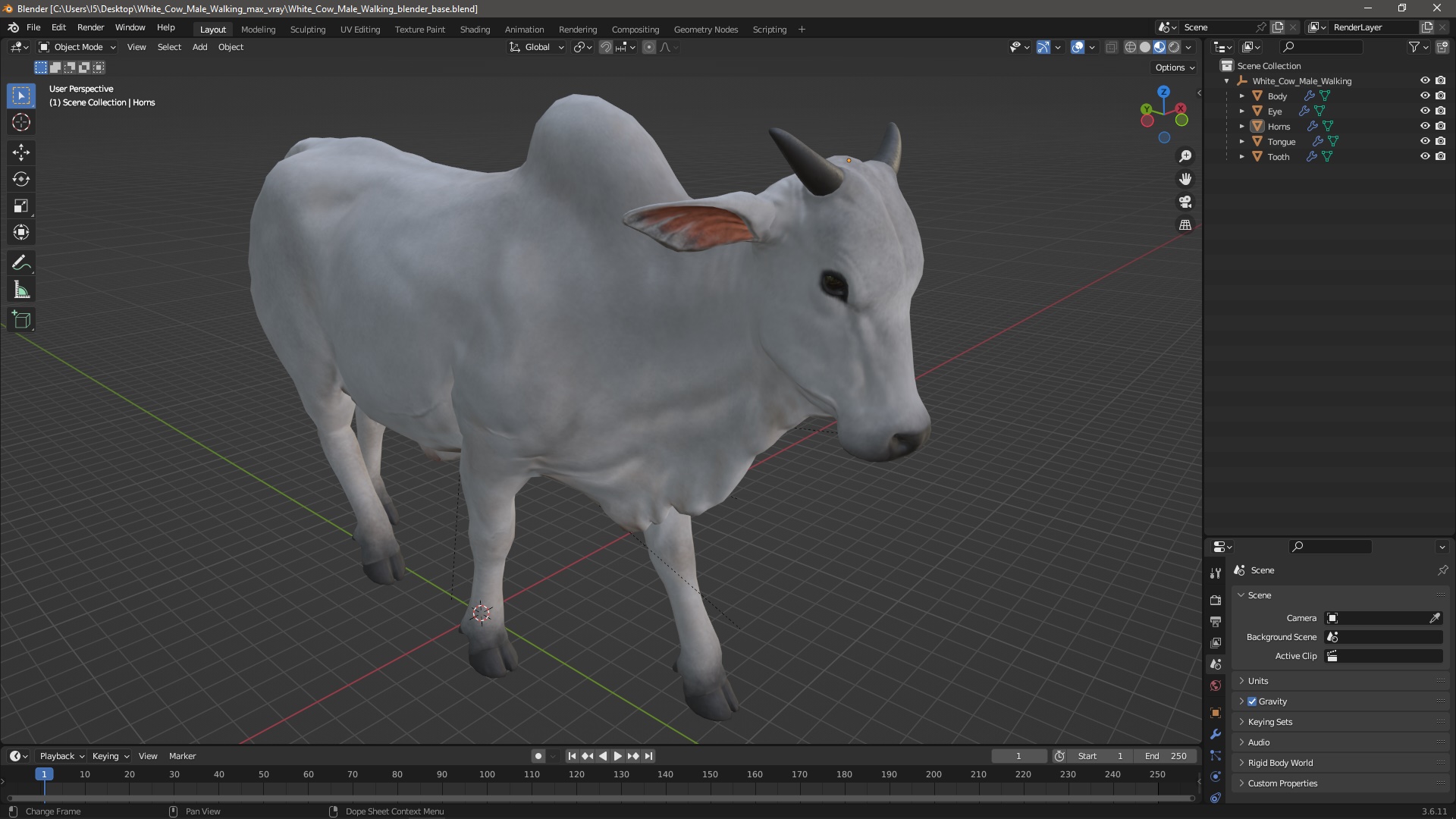The width and height of the screenshot is (1456, 819).
Task: Select the Annotate pencil tool
Action: pos(21,263)
